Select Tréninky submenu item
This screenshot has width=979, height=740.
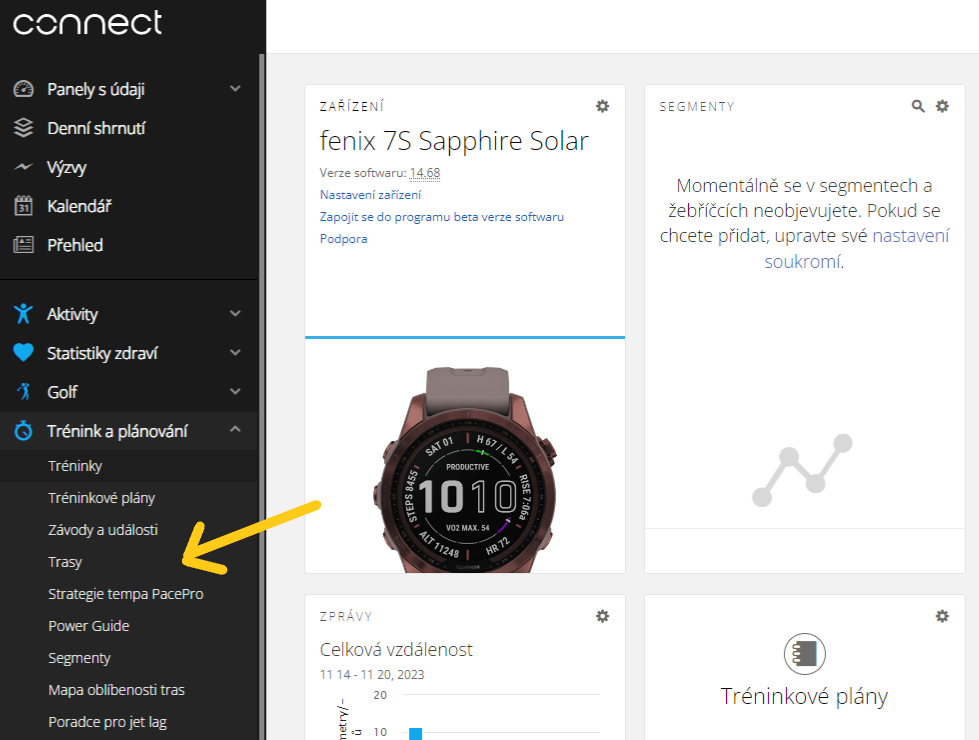75,466
